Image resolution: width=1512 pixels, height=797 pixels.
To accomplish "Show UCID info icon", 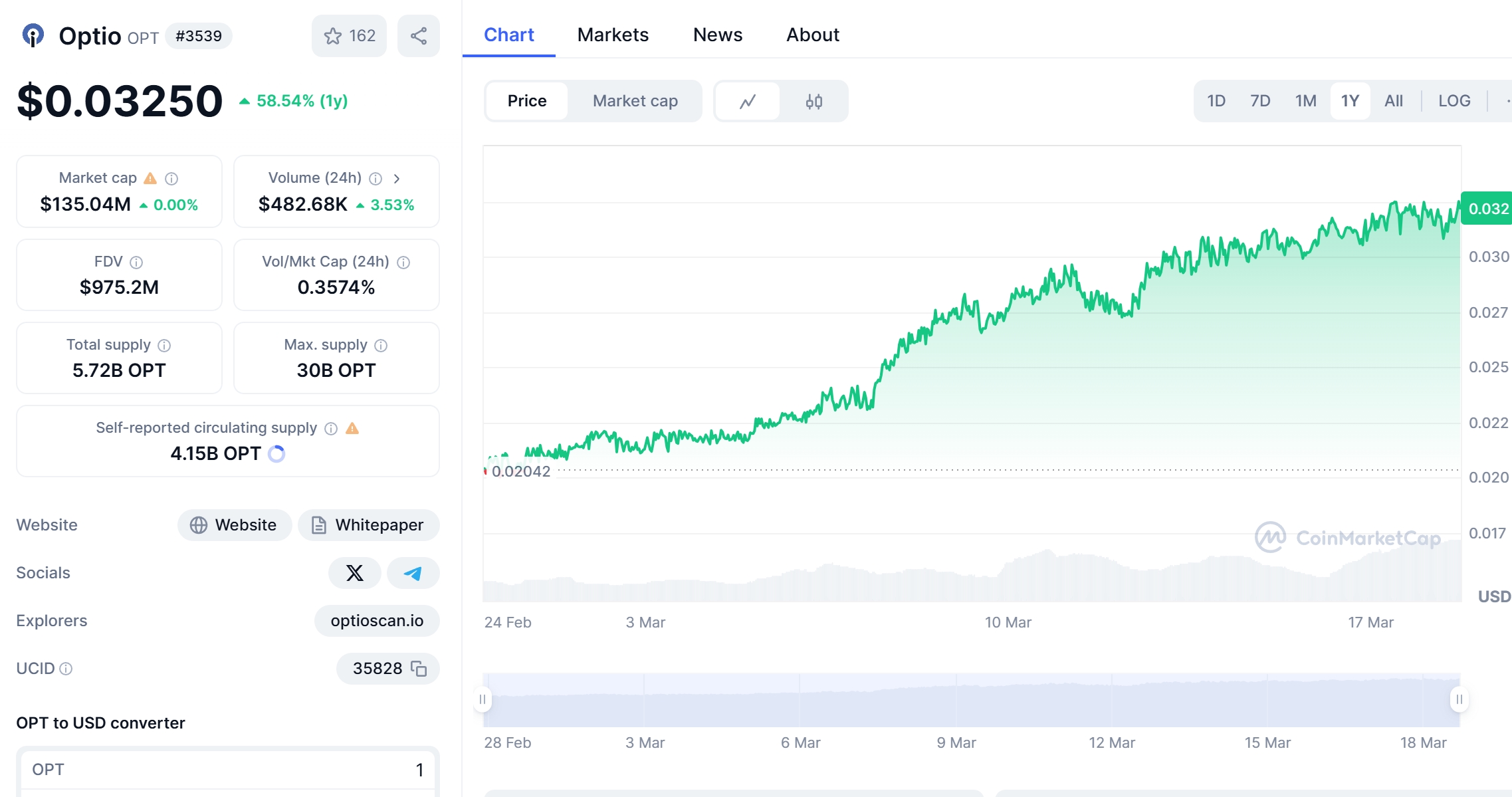I will (66, 669).
